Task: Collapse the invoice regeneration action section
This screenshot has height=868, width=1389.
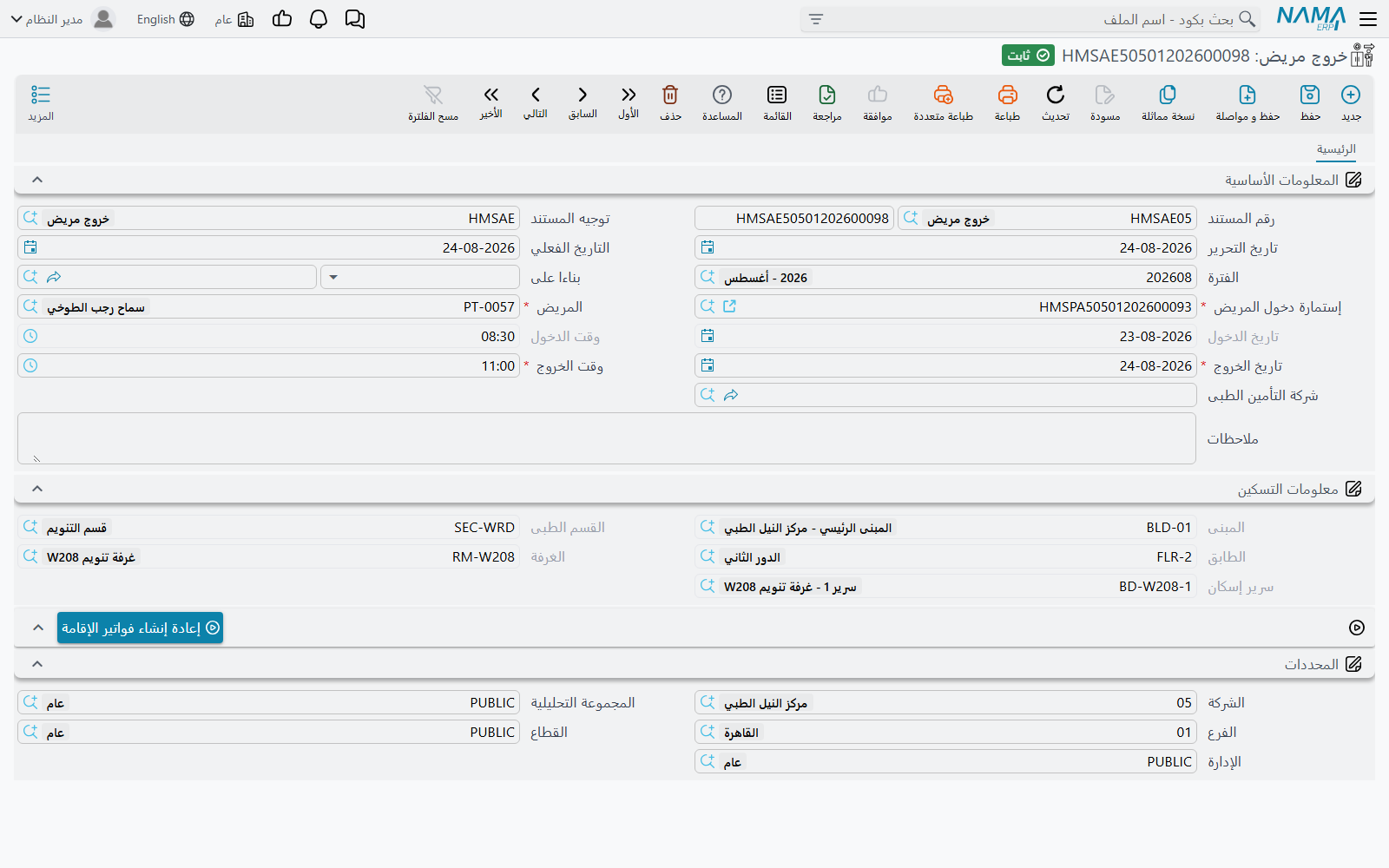Action: (37, 628)
